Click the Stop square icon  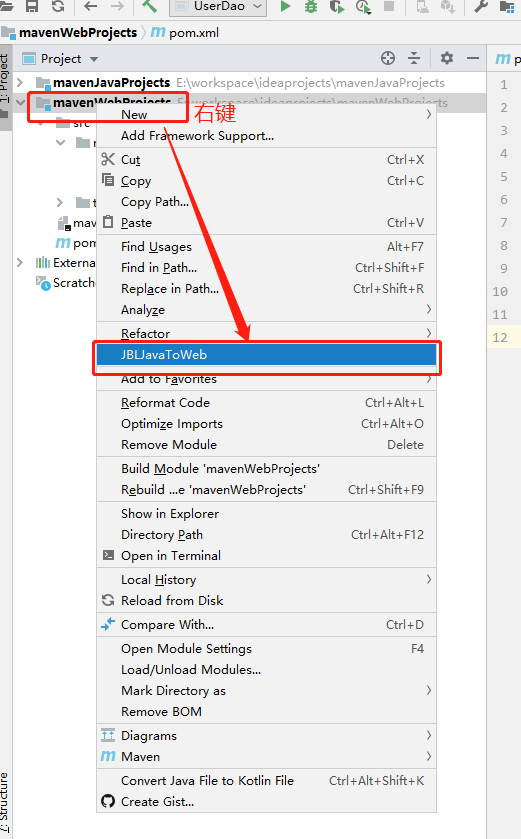point(389,6)
